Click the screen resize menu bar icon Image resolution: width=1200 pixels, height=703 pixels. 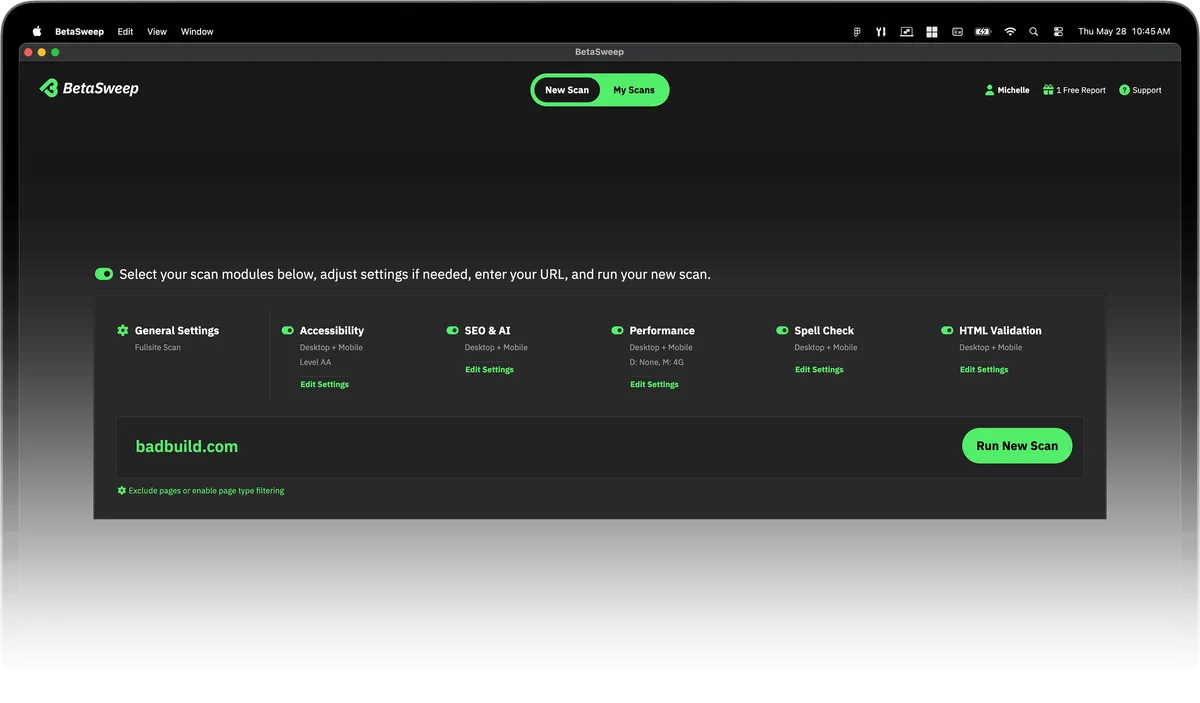pyautogui.click(x=906, y=32)
